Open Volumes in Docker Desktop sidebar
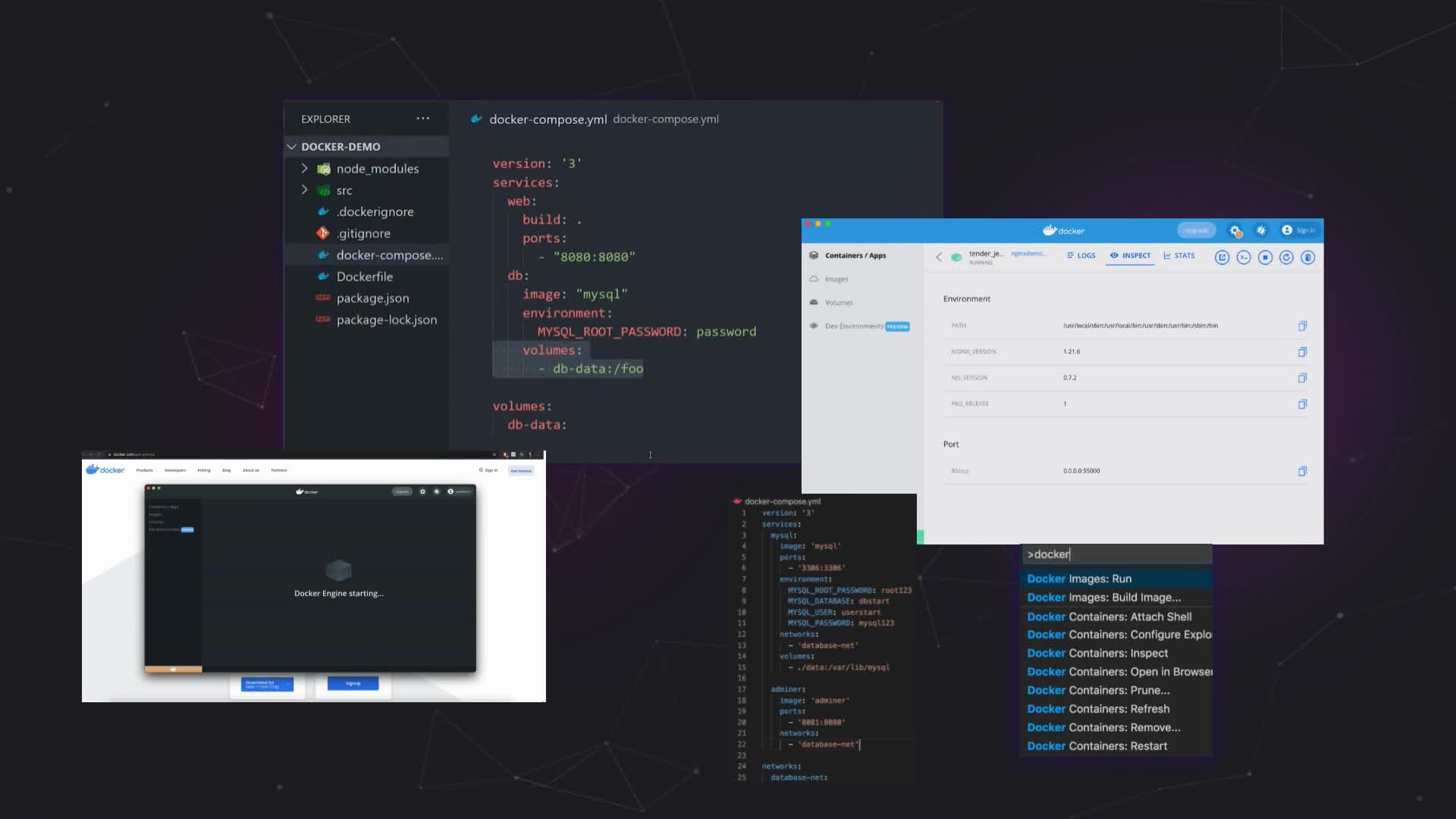 tap(839, 303)
